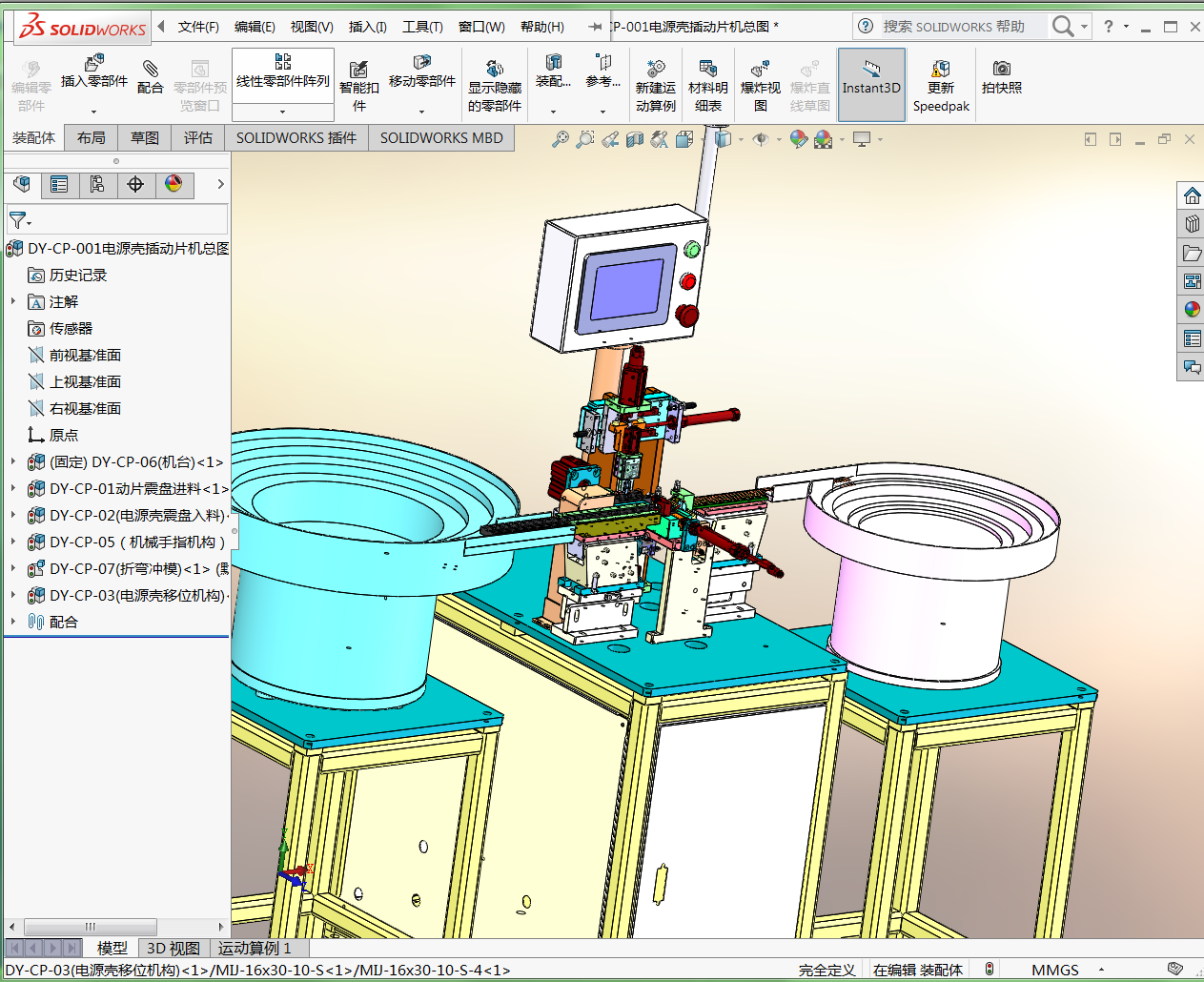Click the Edit Appearance color ball icon
The image size is (1204, 982).
798,139
